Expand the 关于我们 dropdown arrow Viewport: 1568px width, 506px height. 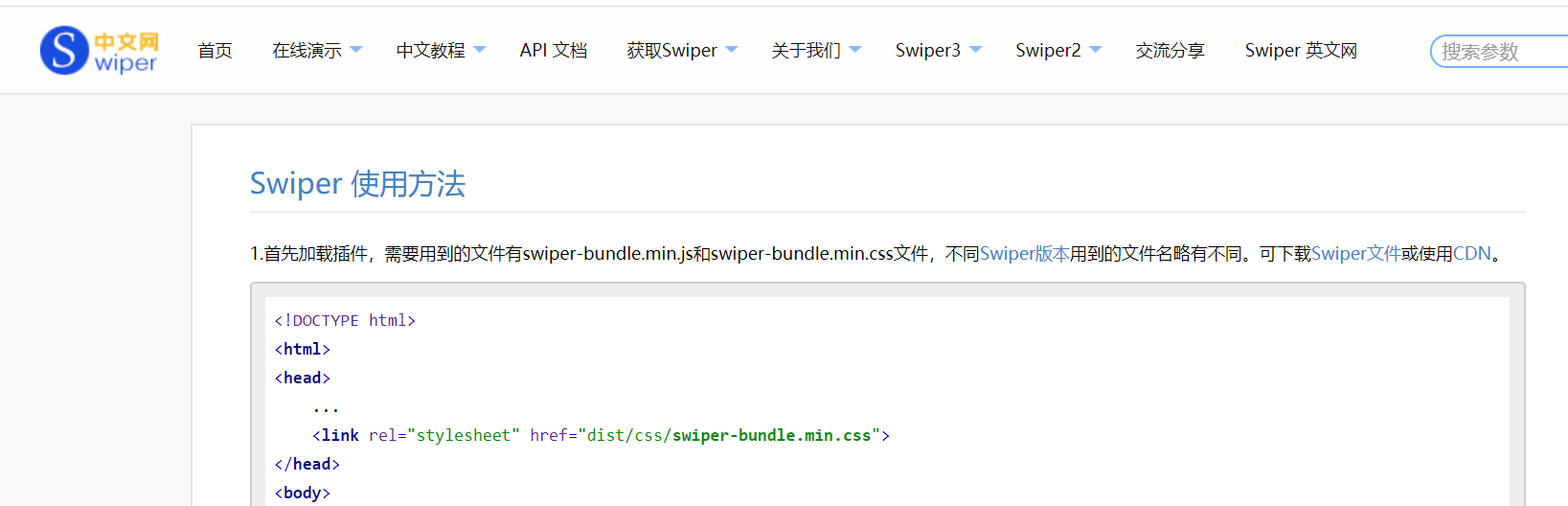click(854, 50)
